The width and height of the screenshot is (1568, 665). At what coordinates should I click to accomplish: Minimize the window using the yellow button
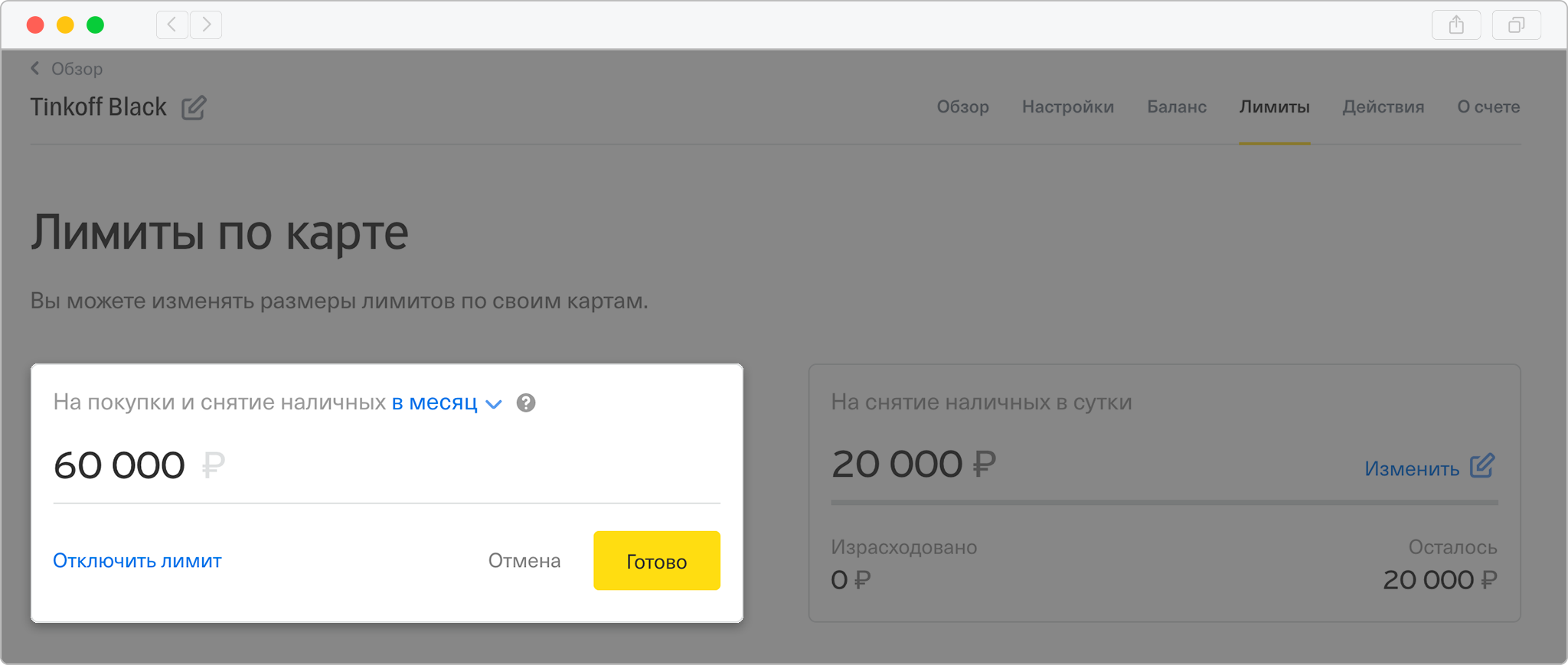tap(65, 25)
